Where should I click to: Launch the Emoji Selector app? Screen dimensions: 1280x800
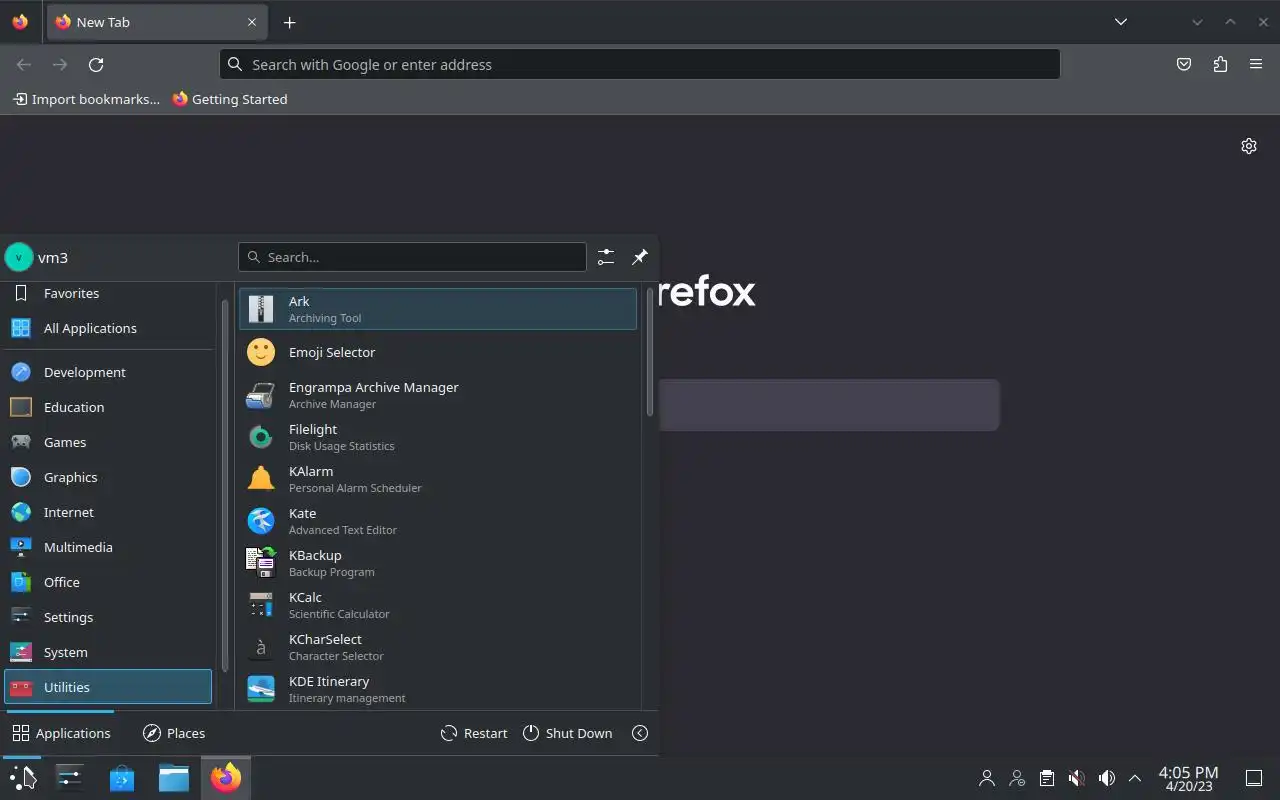click(x=437, y=352)
